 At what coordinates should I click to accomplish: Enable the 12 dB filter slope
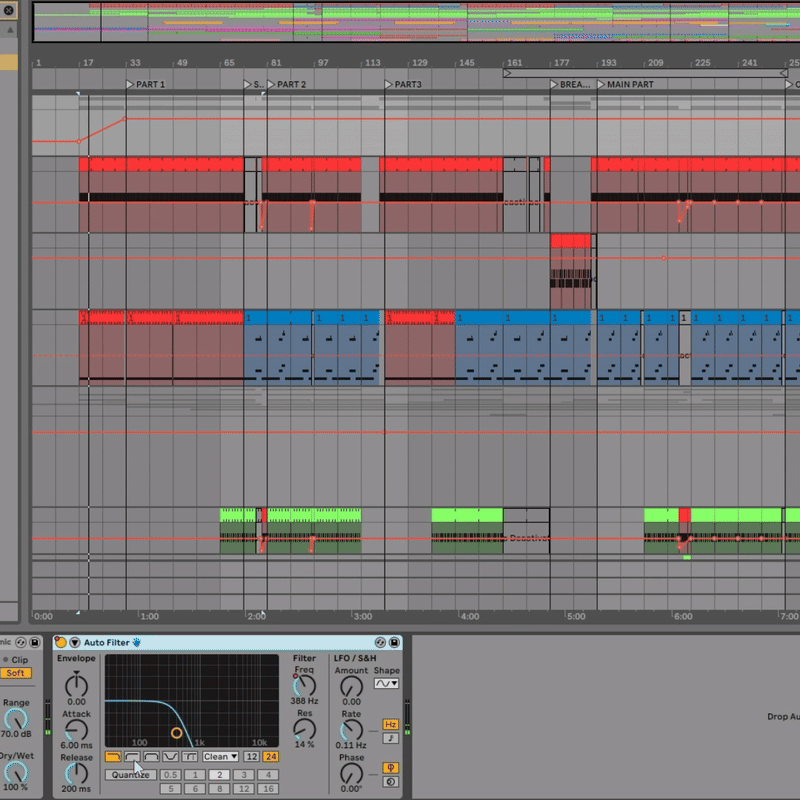tap(251, 757)
